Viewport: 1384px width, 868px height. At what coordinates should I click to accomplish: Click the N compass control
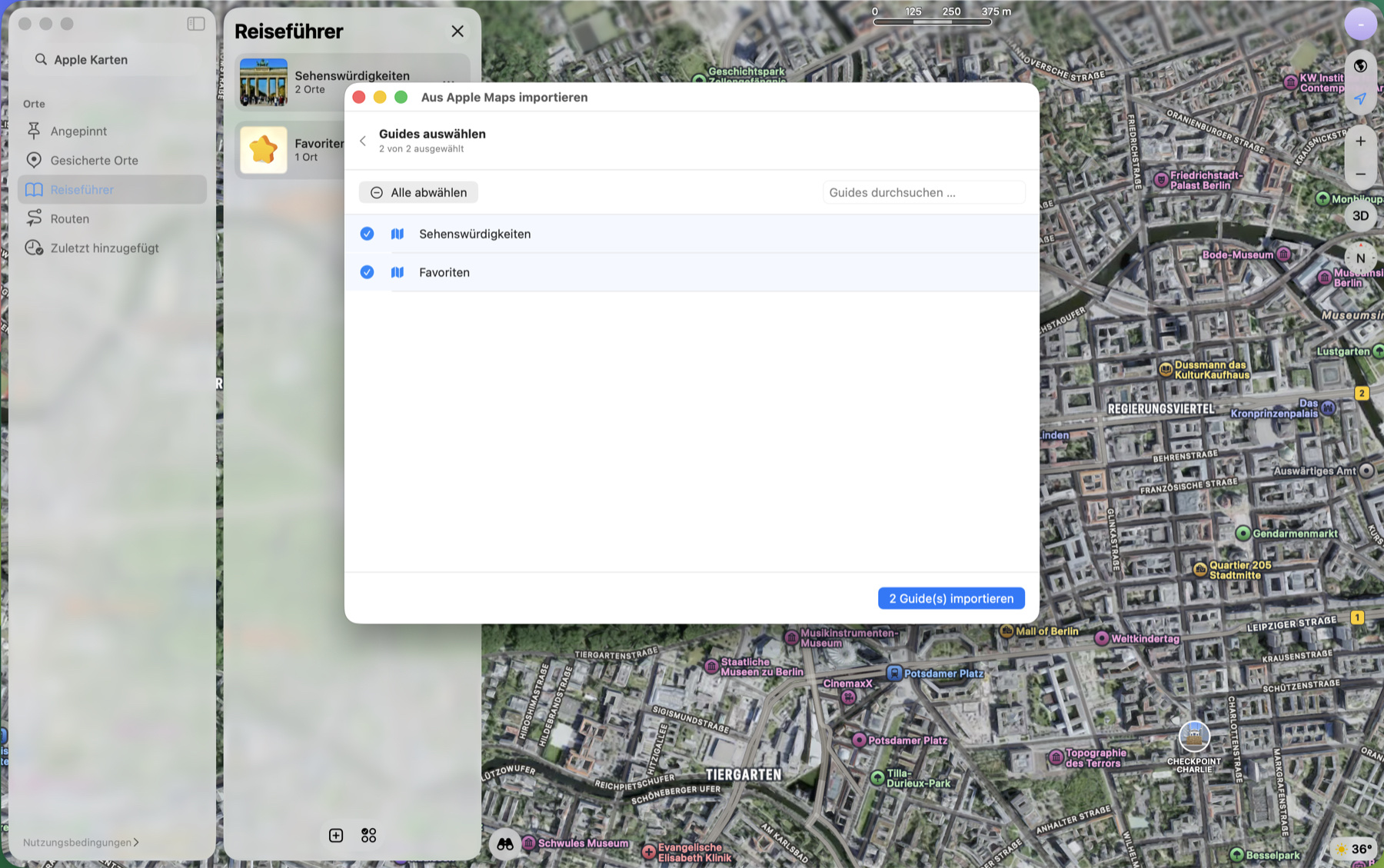1360,258
